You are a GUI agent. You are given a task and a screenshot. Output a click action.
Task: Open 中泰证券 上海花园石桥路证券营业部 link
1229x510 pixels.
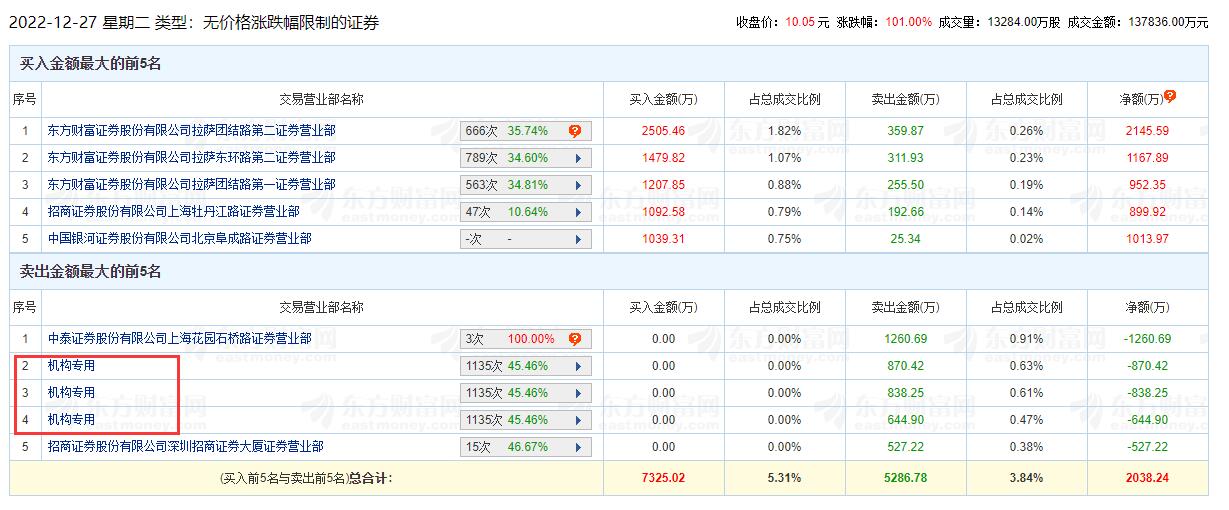179,339
